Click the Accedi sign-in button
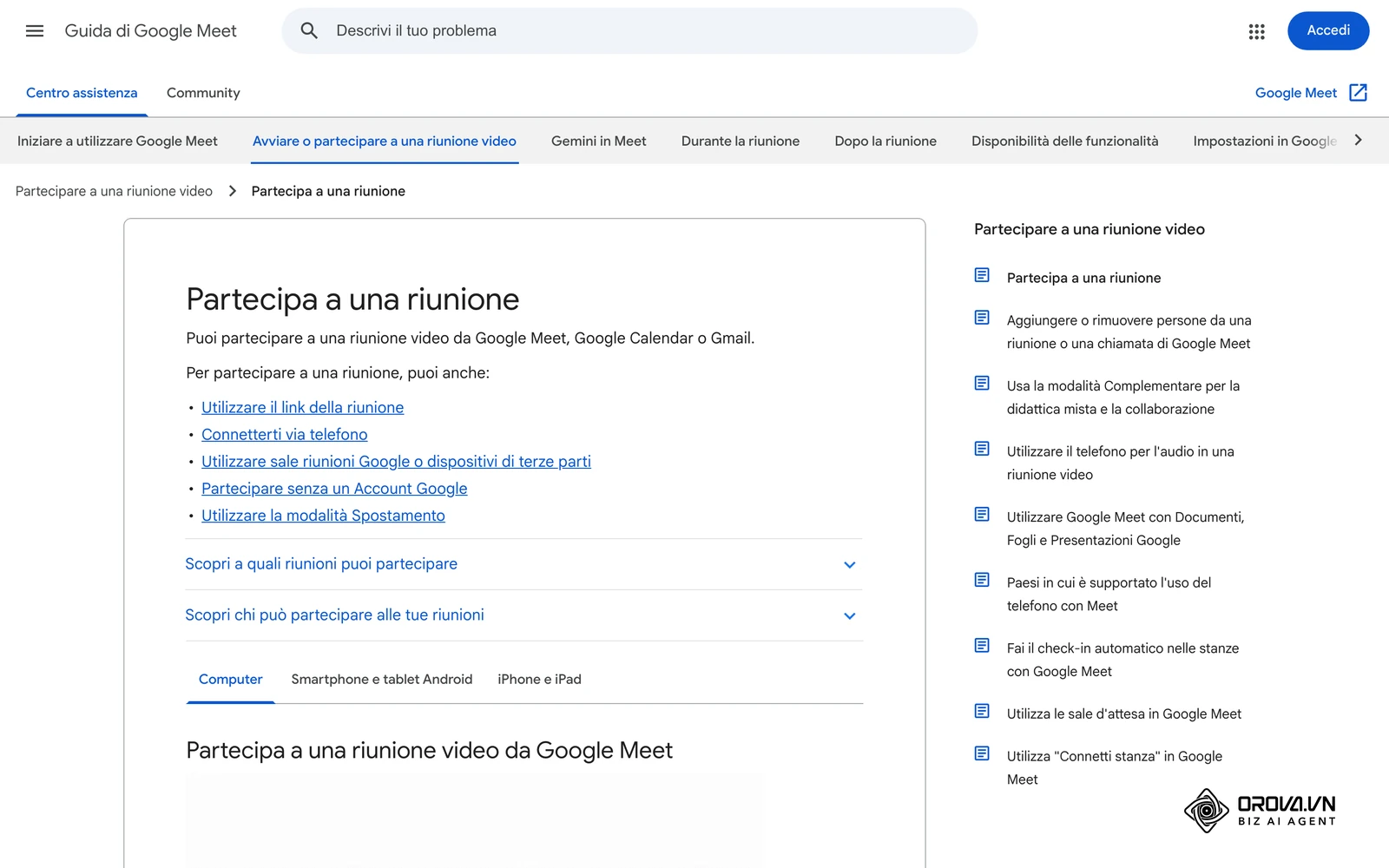 1328,31
